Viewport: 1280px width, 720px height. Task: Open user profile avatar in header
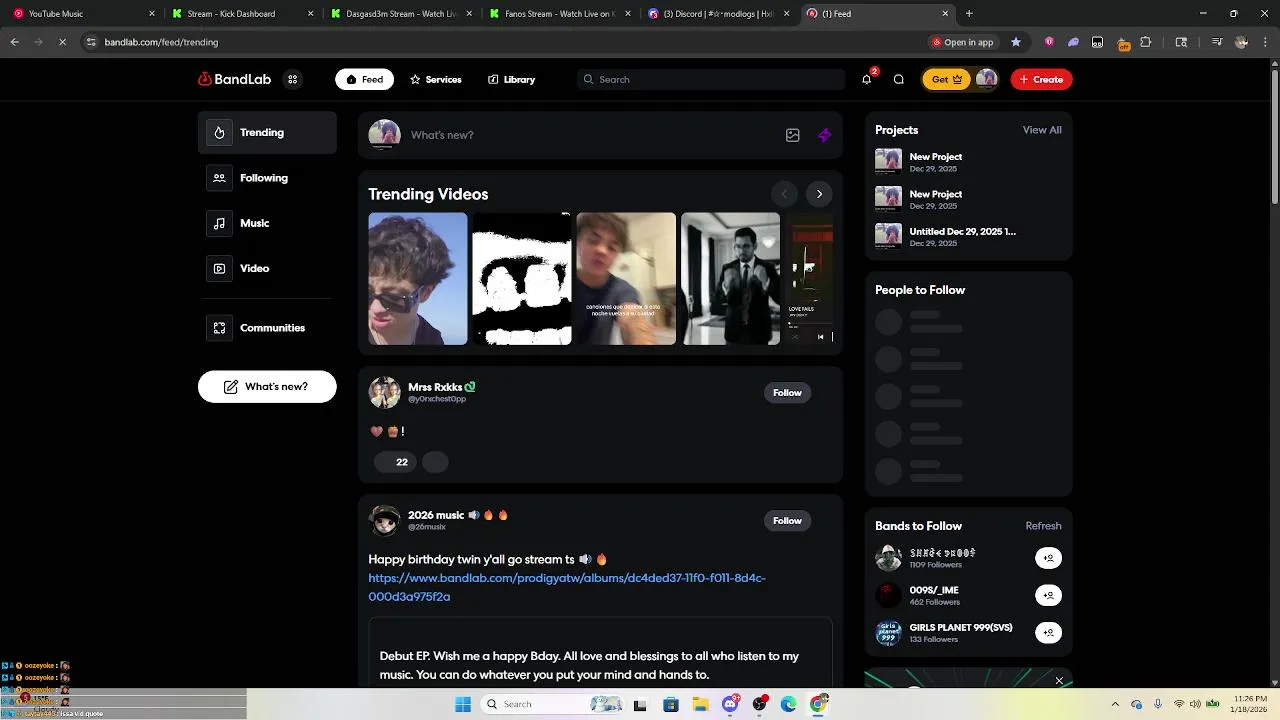click(x=986, y=79)
